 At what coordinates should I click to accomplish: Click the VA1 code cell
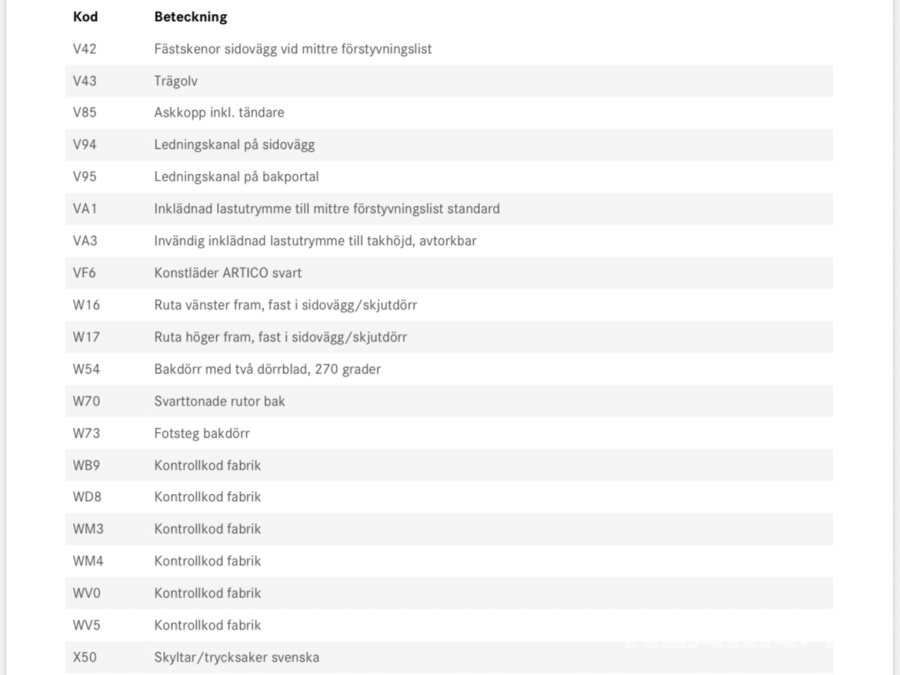(84, 209)
